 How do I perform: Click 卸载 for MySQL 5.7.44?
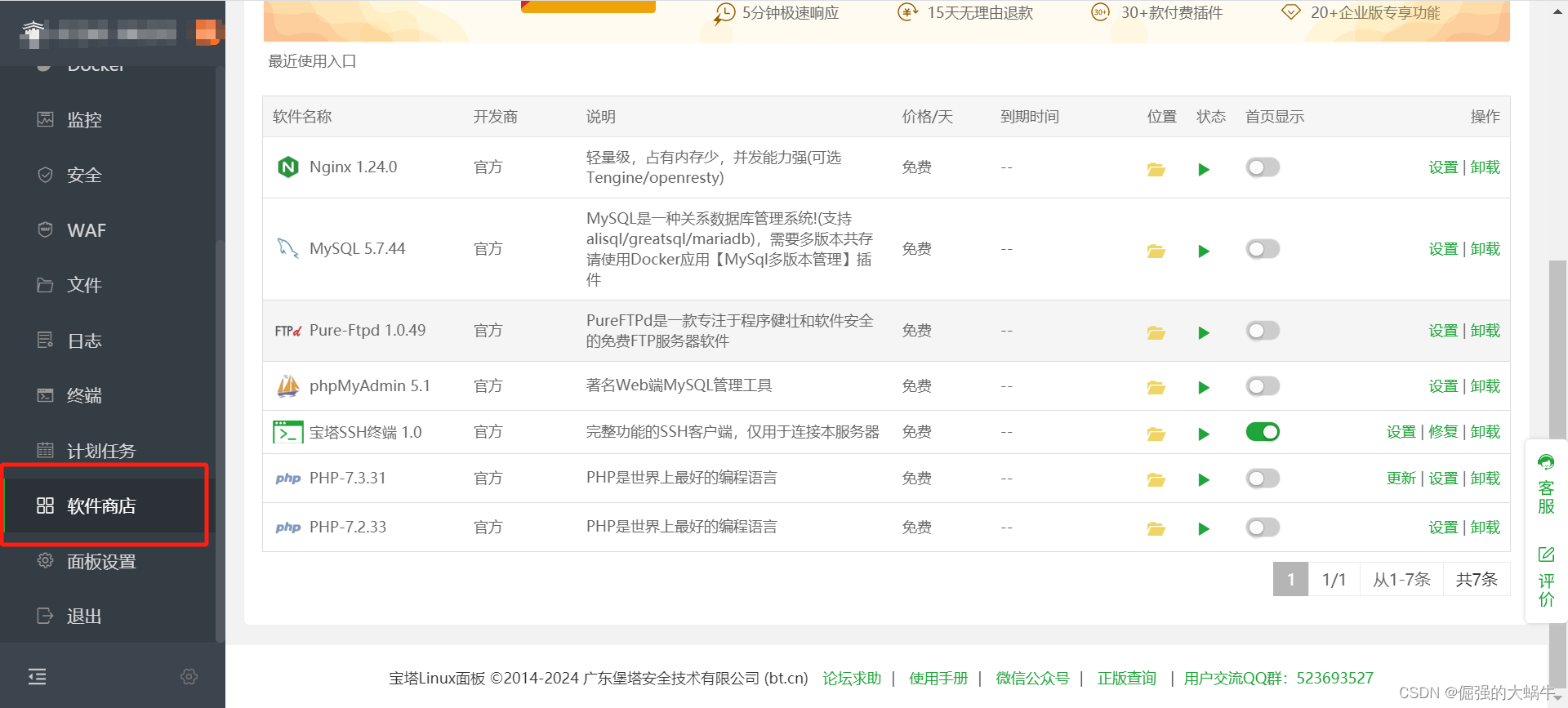coord(1486,249)
